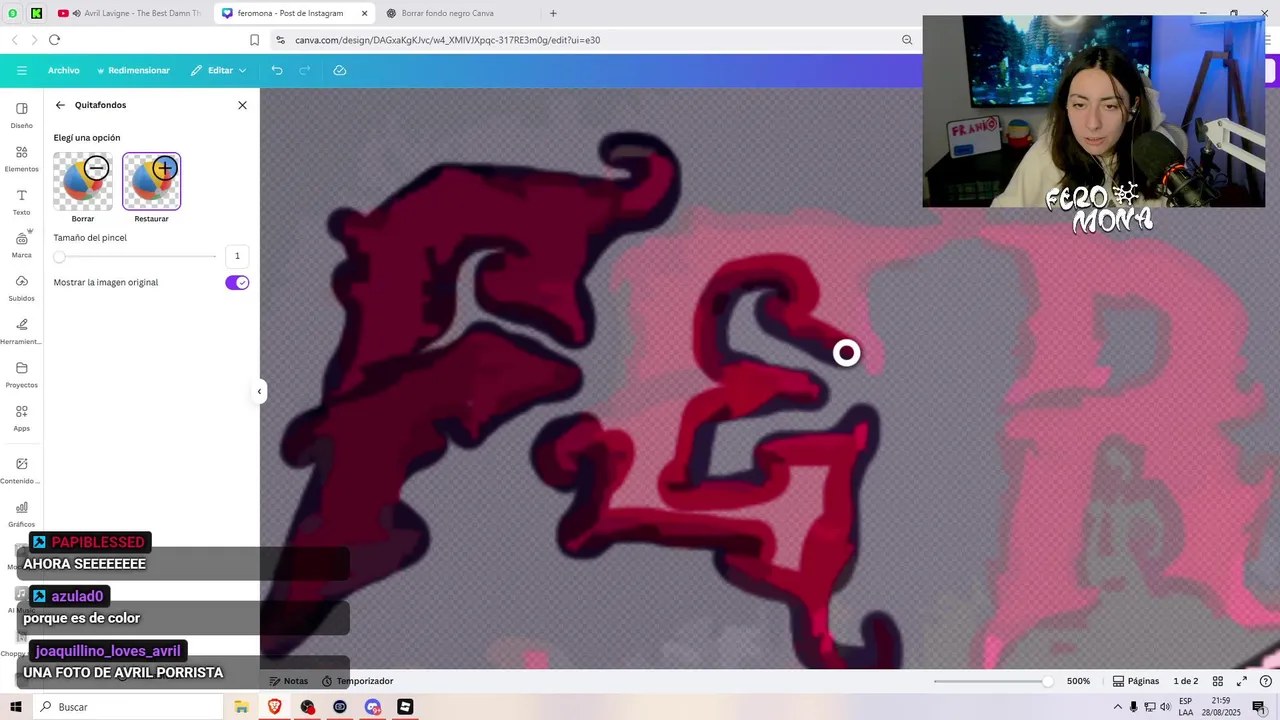
Task: Open the Archivo menu
Action: point(63,71)
